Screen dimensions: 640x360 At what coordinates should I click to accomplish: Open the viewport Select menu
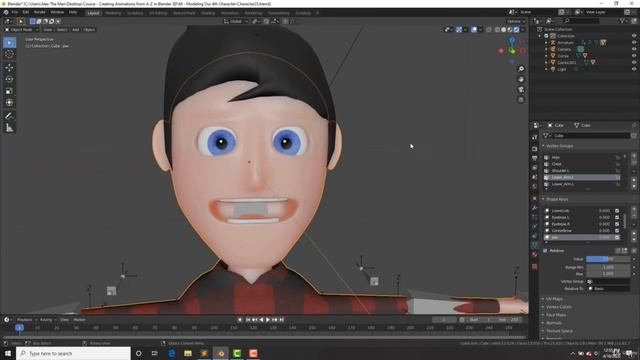click(62, 30)
